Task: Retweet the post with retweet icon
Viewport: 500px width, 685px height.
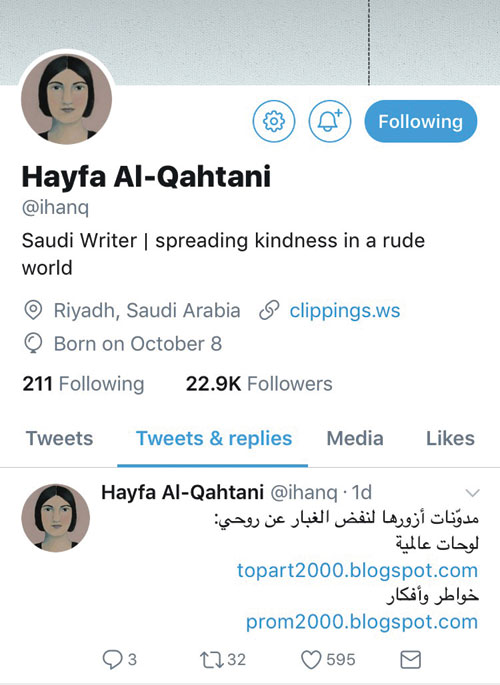Action: pyautogui.click(x=212, y=660)
